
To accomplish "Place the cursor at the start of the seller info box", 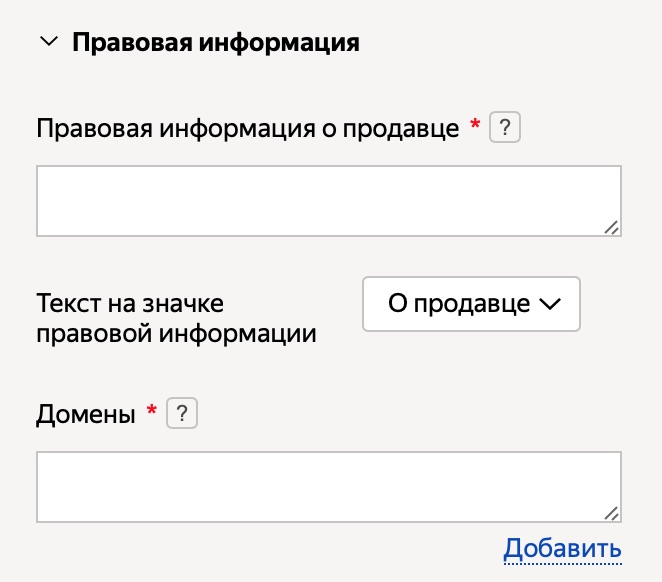I will (x=46, y=176).
